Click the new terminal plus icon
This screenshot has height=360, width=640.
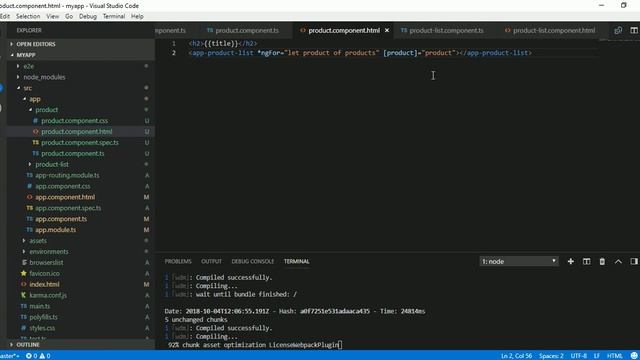click(x=571, y=261)
